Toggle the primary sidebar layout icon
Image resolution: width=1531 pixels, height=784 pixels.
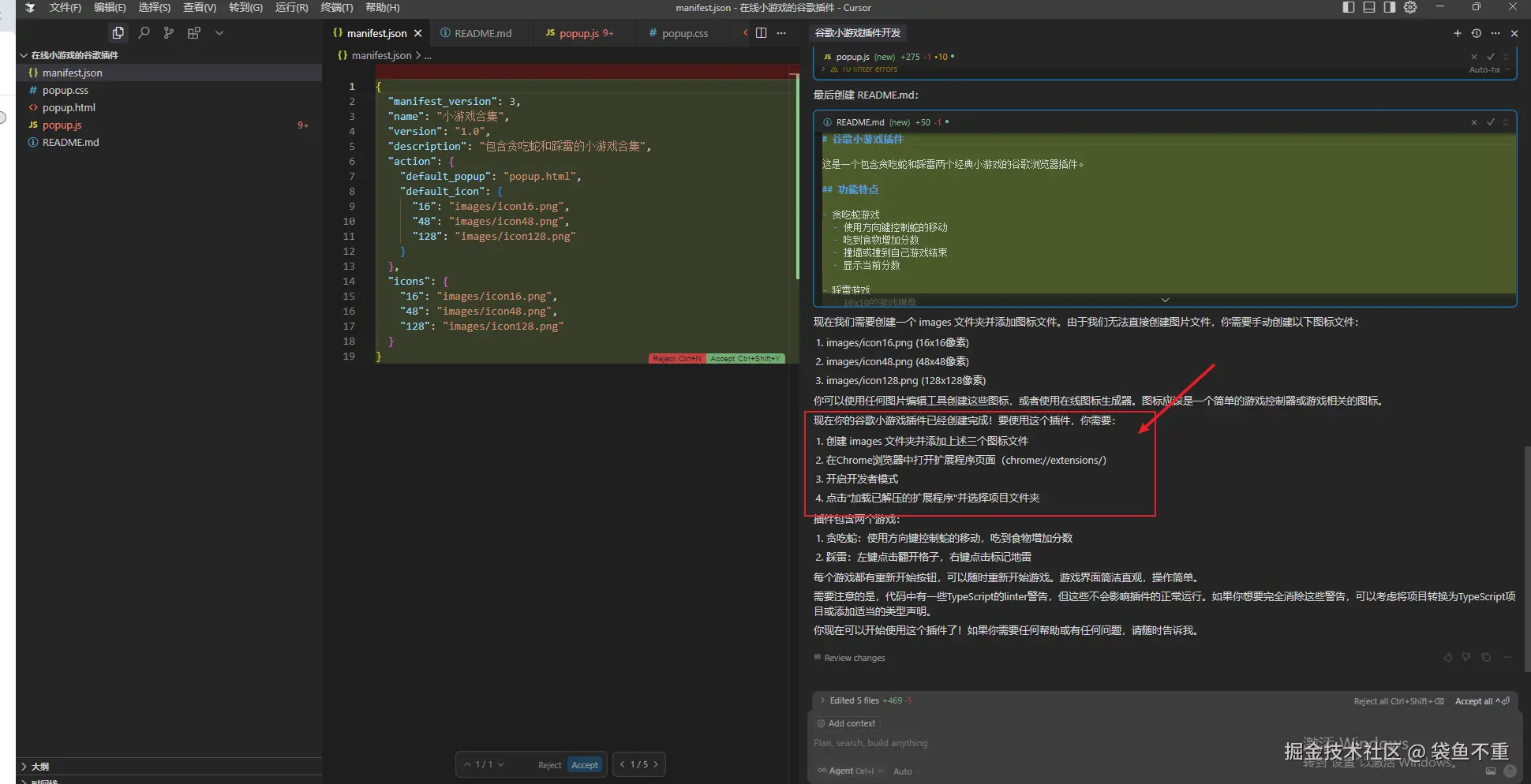pos(1349,7)
